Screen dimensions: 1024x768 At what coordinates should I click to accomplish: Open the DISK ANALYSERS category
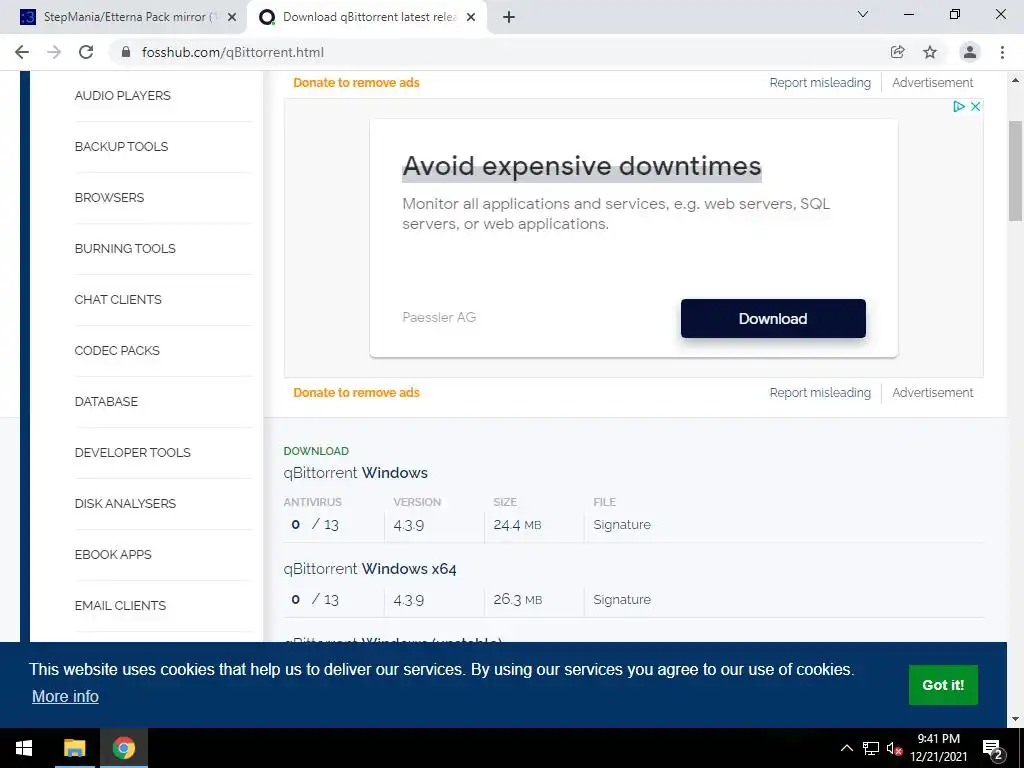click(x=125, y=503)
